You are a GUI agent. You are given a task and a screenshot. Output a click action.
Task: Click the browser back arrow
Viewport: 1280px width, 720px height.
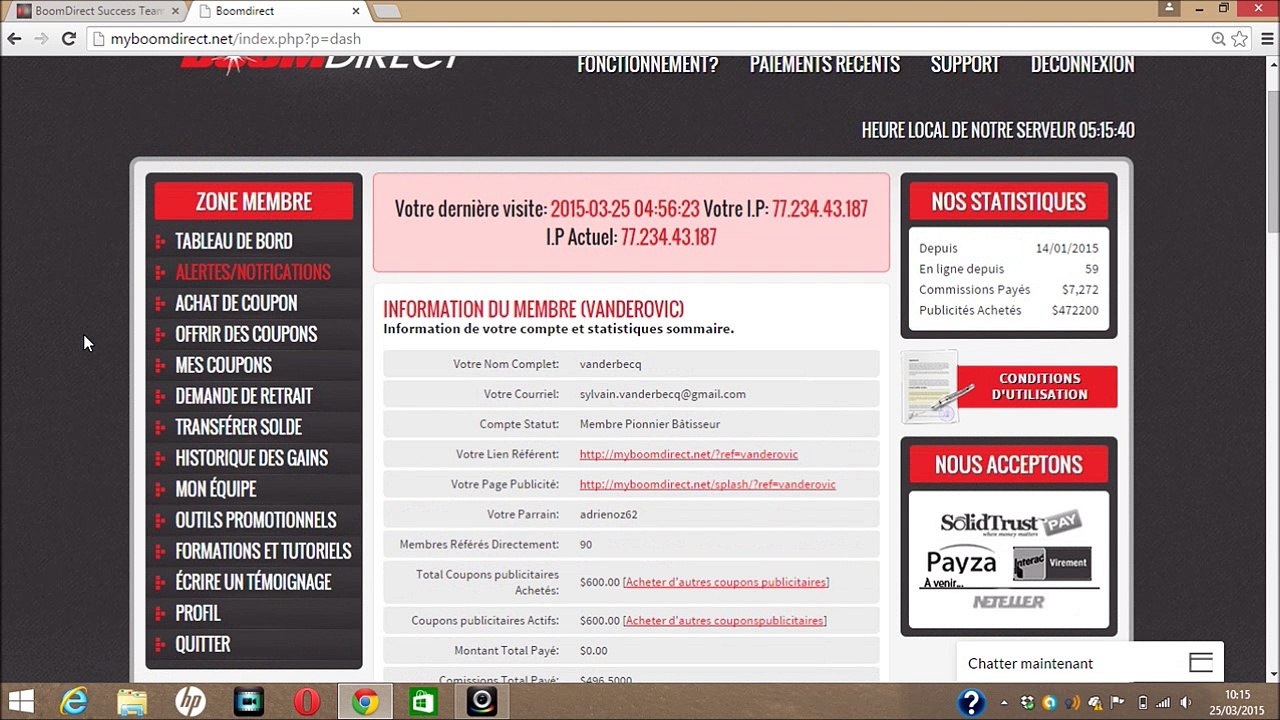tap(15, 39)
